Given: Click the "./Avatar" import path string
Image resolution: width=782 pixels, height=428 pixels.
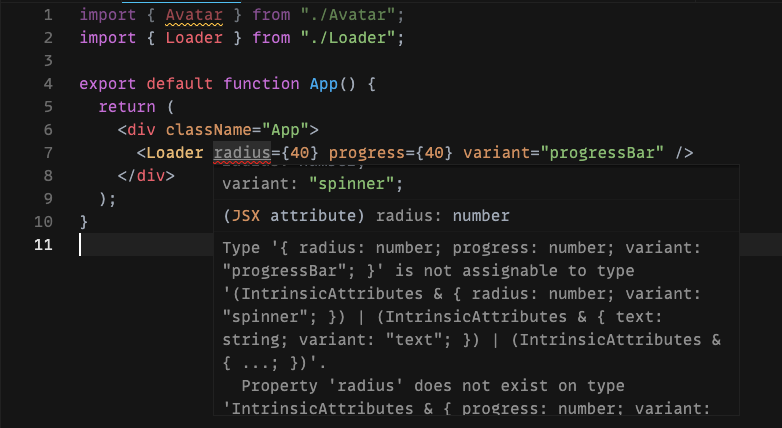Looking at the screenshot, I should tap(348, 15).
